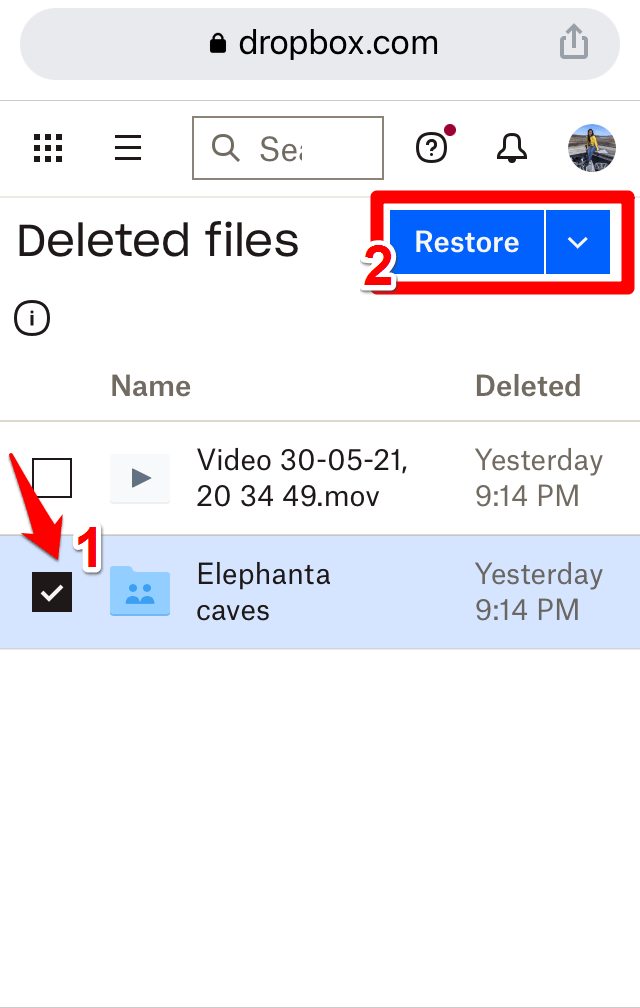The width and height of the screenshot is (640, 1008).
Task: Open the Restore dropdown arrow
Action: (x=578, y=241)
